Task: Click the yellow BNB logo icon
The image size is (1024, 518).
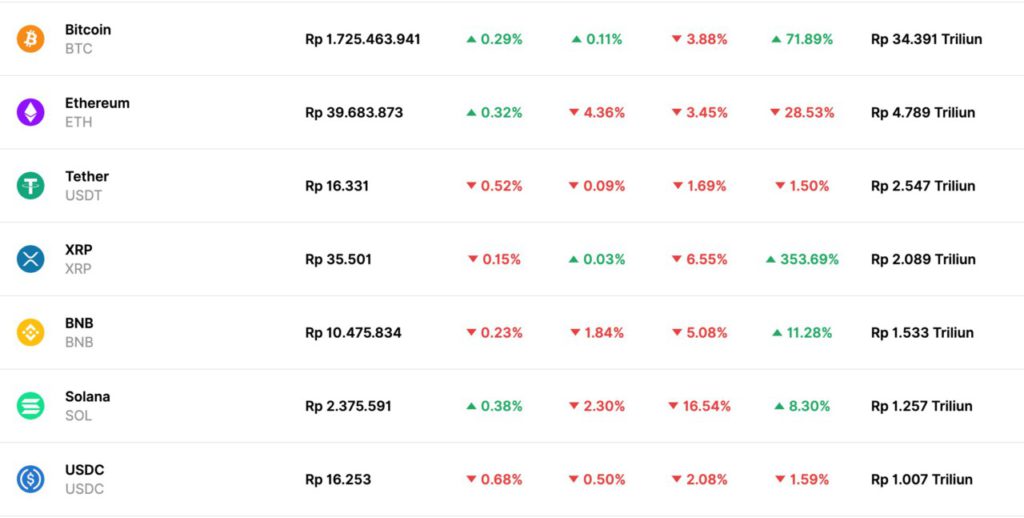Action: (31, 332)
